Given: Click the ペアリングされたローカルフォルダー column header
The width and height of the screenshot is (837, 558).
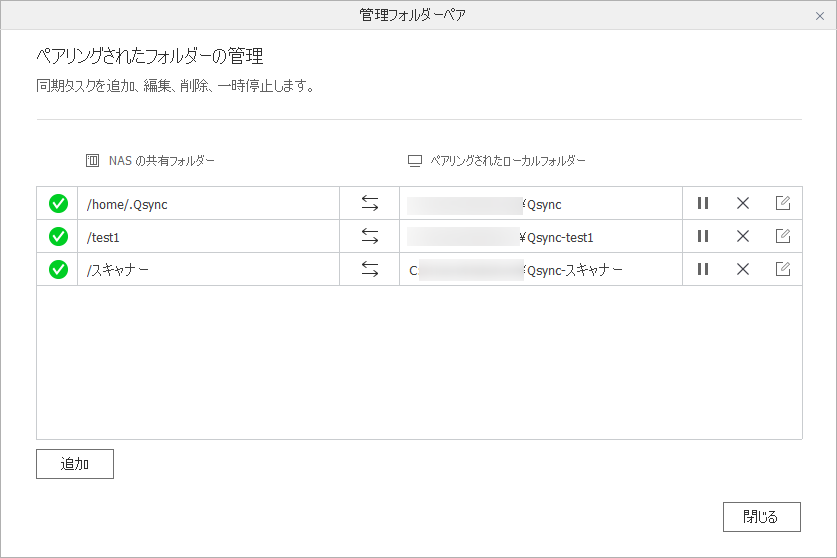Looking at the screenshot, I should pos(508,161).
